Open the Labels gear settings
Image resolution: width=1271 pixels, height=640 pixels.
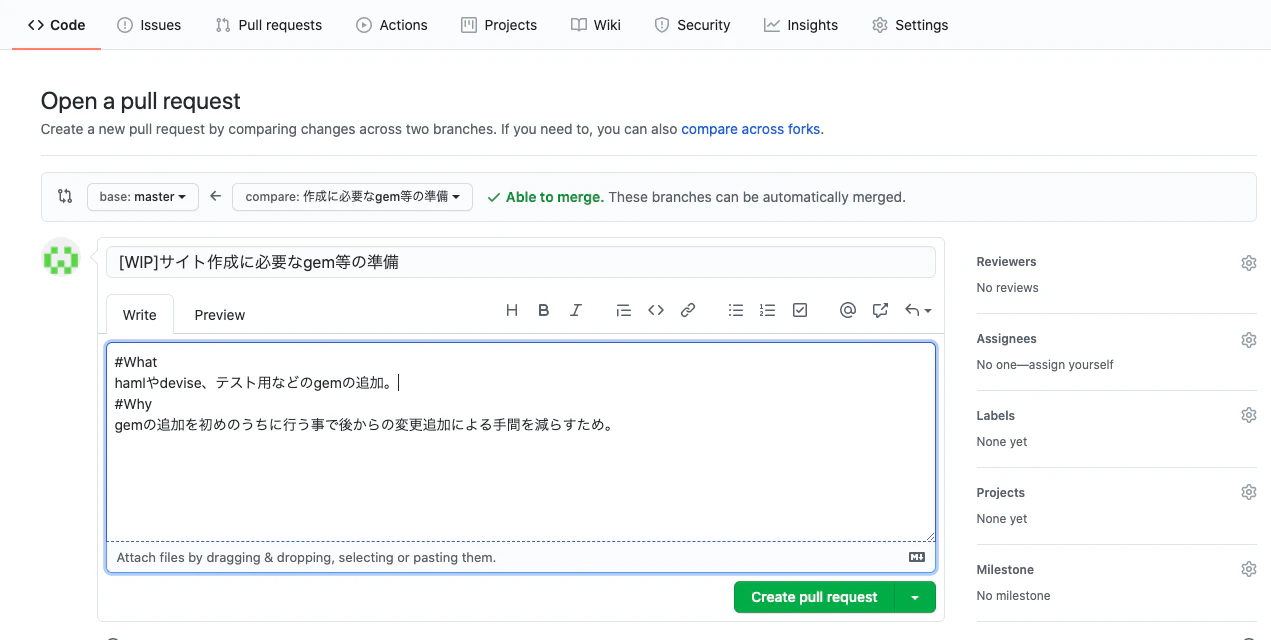click(x=1249, y=415)
